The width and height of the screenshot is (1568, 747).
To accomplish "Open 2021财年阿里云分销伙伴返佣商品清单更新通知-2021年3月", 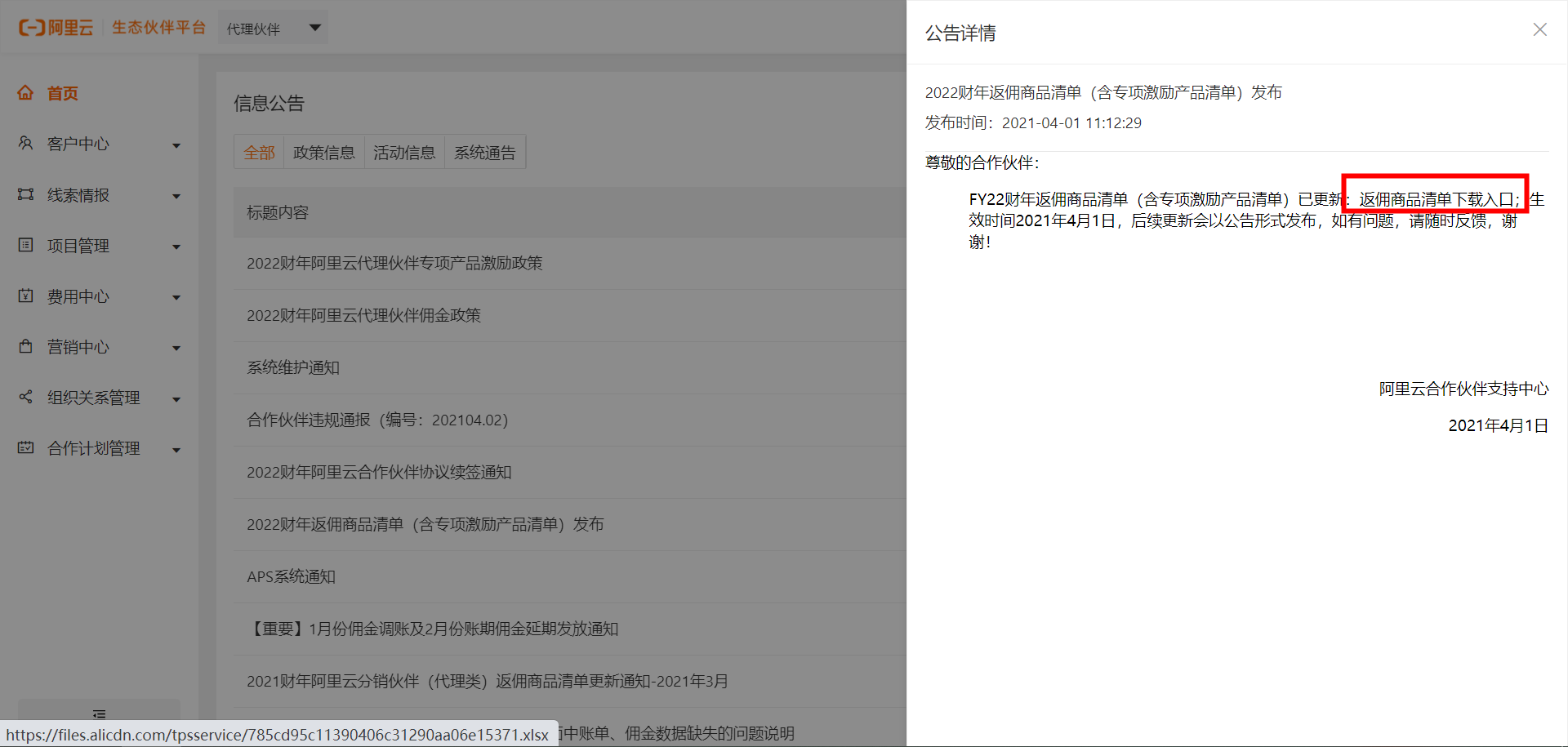I will pyautogui.click(x=488, y=681).
